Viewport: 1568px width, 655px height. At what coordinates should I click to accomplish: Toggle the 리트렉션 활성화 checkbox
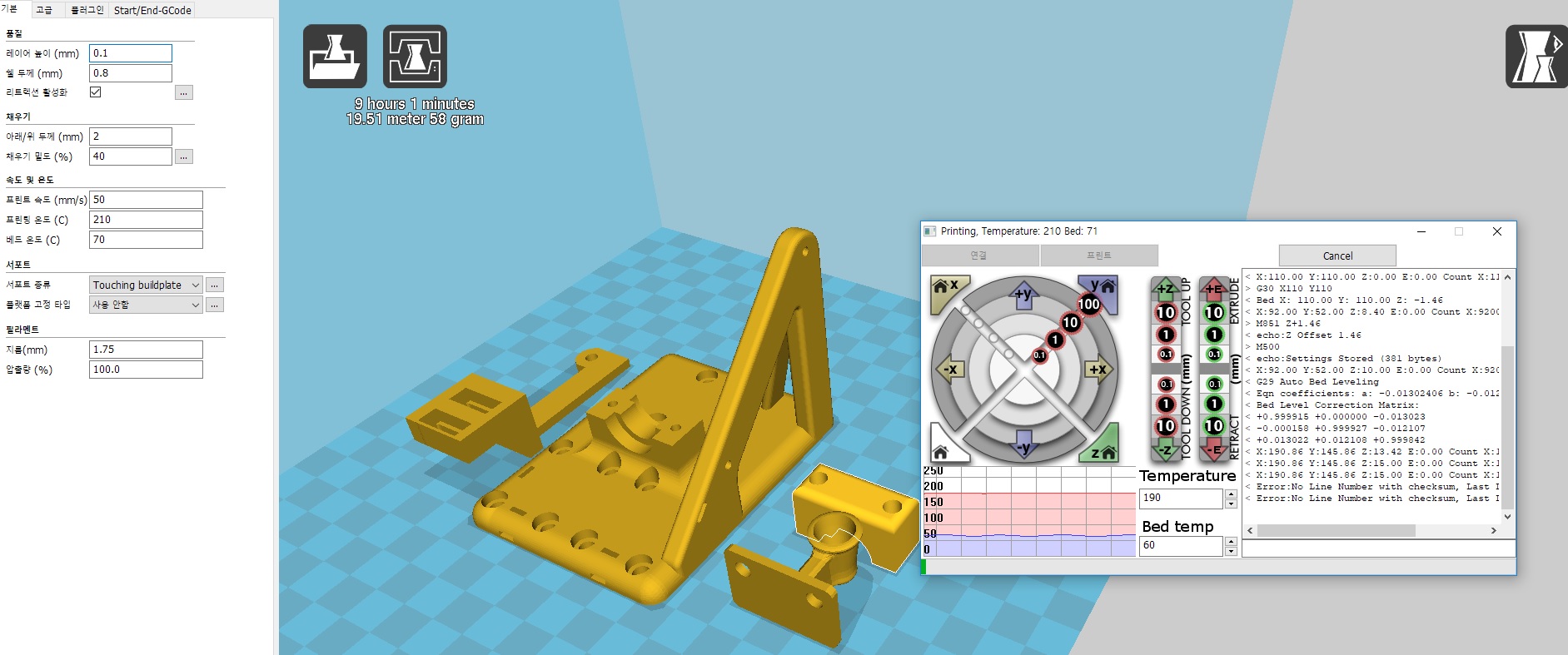pos(96,92)
